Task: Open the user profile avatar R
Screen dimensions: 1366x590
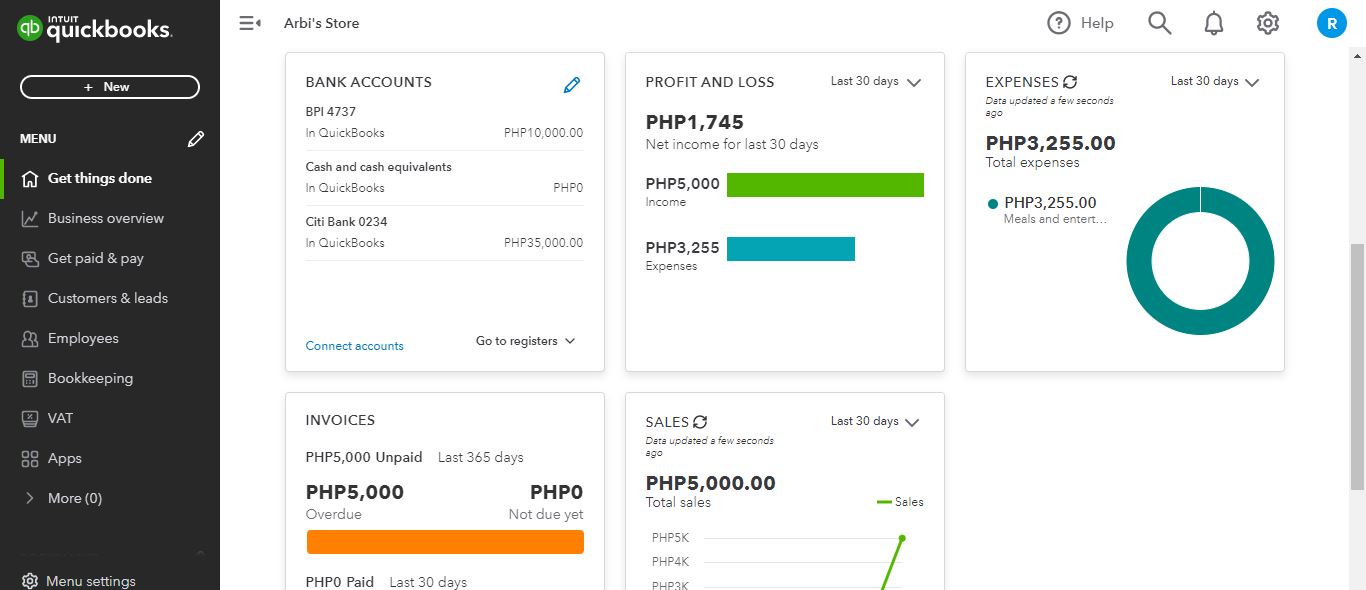Action: [1331, 23]
